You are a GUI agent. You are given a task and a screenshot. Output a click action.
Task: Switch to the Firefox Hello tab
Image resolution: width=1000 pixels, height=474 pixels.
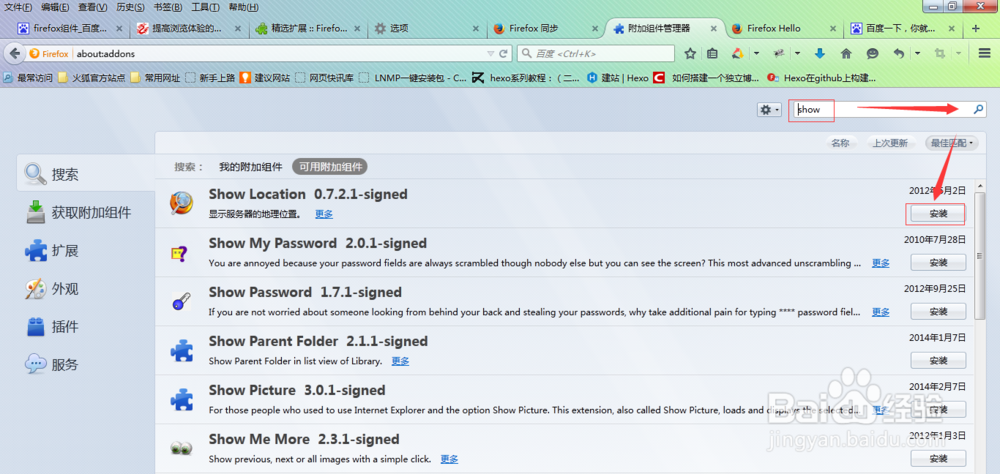click(x=785, y=29)
